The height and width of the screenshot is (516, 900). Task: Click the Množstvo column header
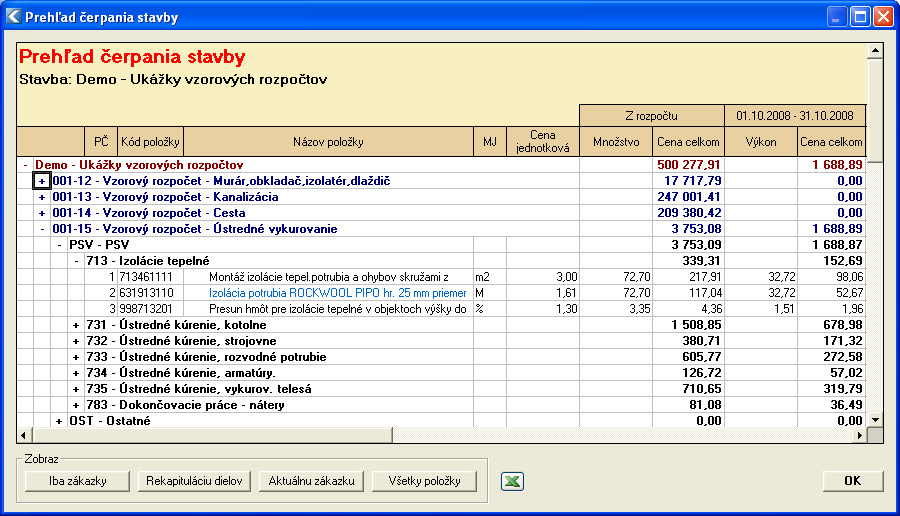point(616,142)
